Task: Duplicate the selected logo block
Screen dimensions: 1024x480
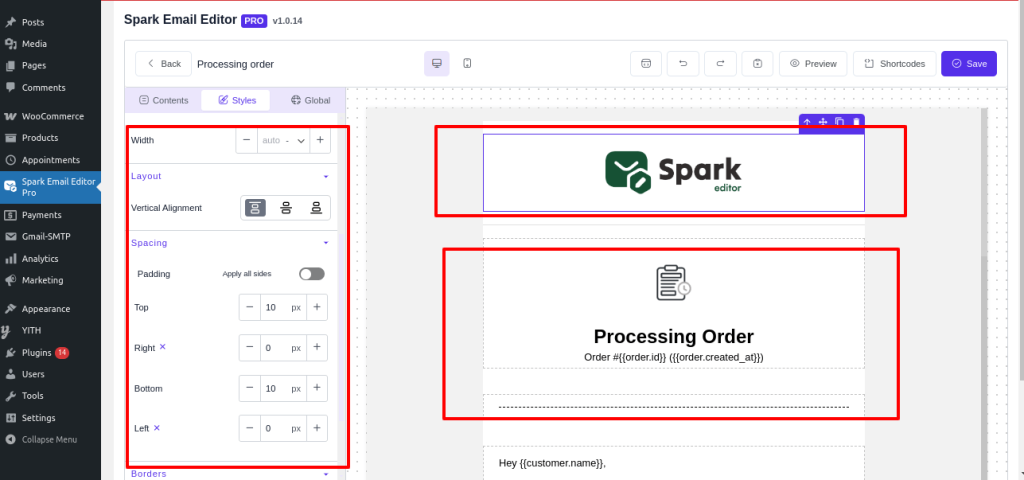Action: 840,122
